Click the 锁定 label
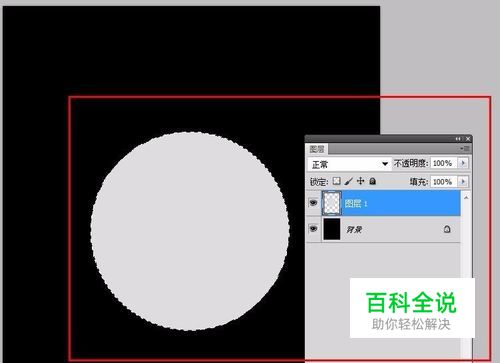Image resolution: width=500 pixels, height=363 pixels. click(319, 182)
